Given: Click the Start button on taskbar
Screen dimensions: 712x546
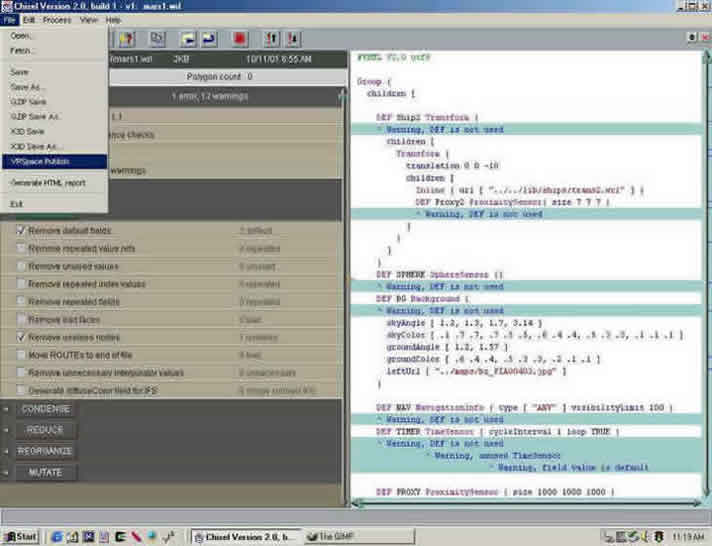Looking at the screenshot, I should 20,536.
